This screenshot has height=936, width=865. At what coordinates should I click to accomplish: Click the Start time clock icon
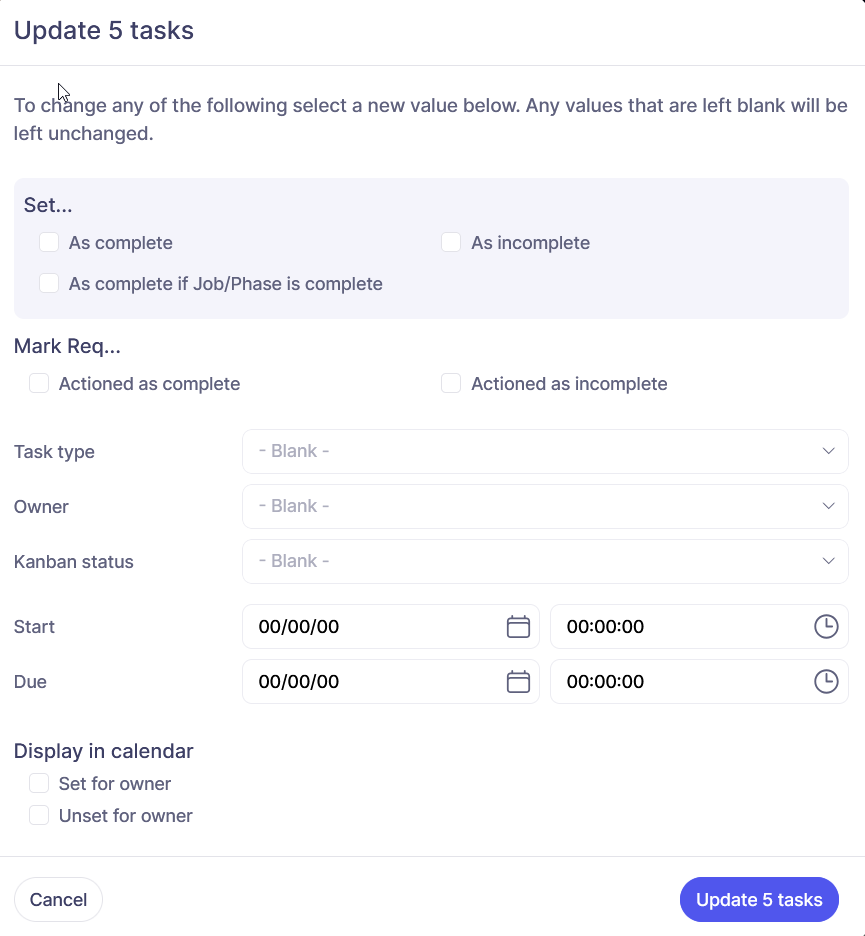[826, 627]
